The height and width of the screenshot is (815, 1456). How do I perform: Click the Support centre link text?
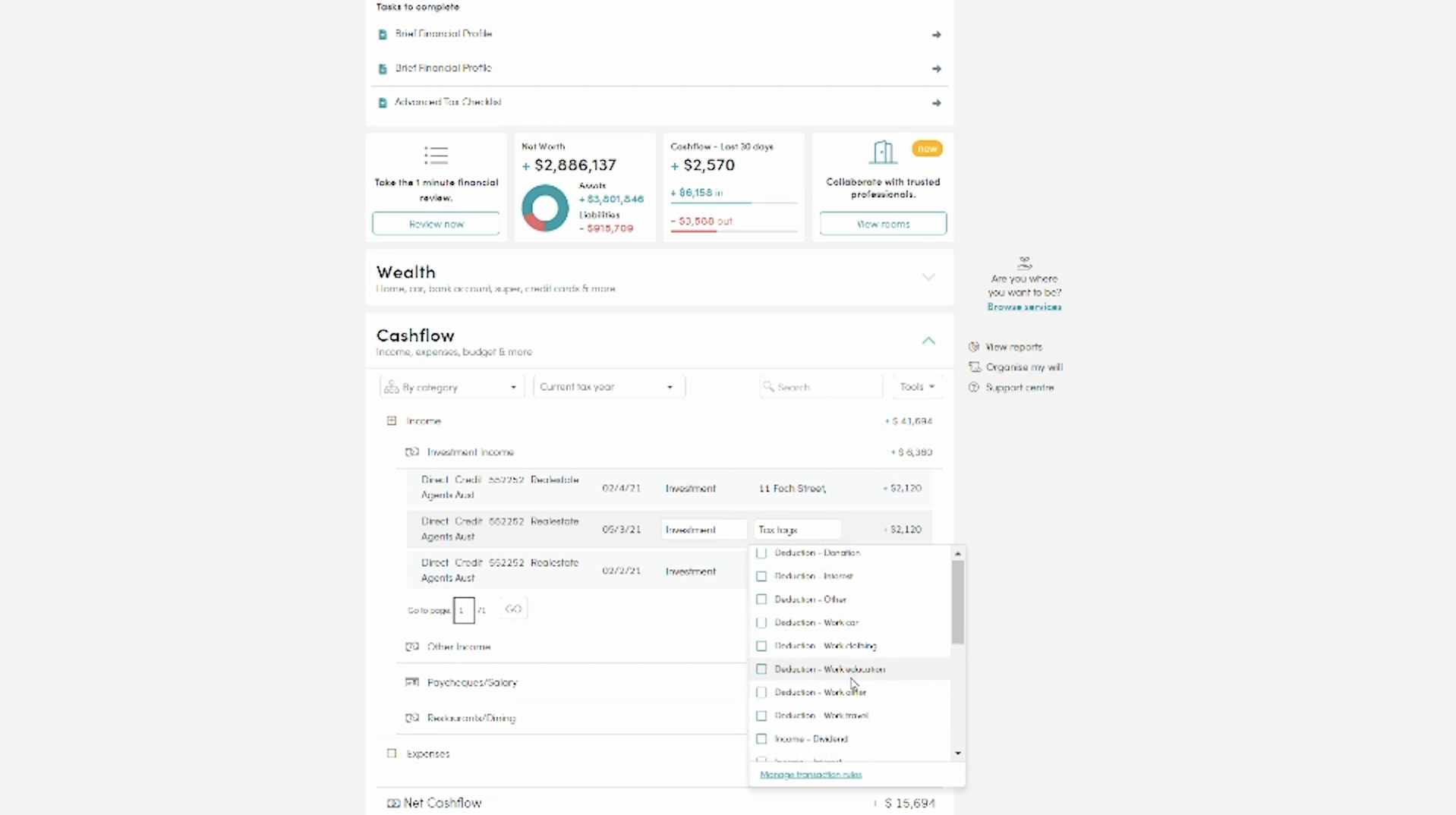[1020, 388]
